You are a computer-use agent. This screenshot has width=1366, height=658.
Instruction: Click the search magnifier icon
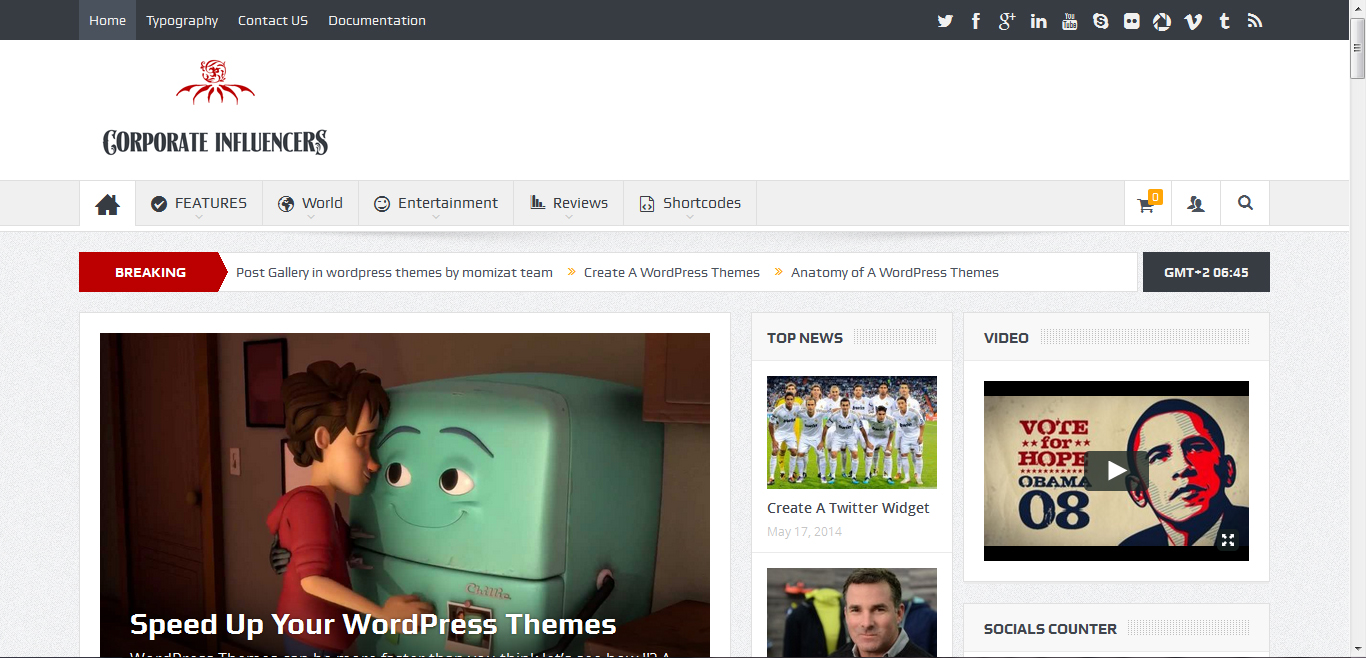coord(1245,203)
